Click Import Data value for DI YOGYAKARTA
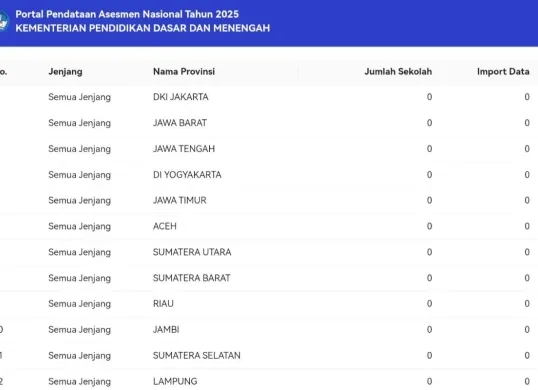The width and height of the screenshot is (538, 390). tap(527, 175)
